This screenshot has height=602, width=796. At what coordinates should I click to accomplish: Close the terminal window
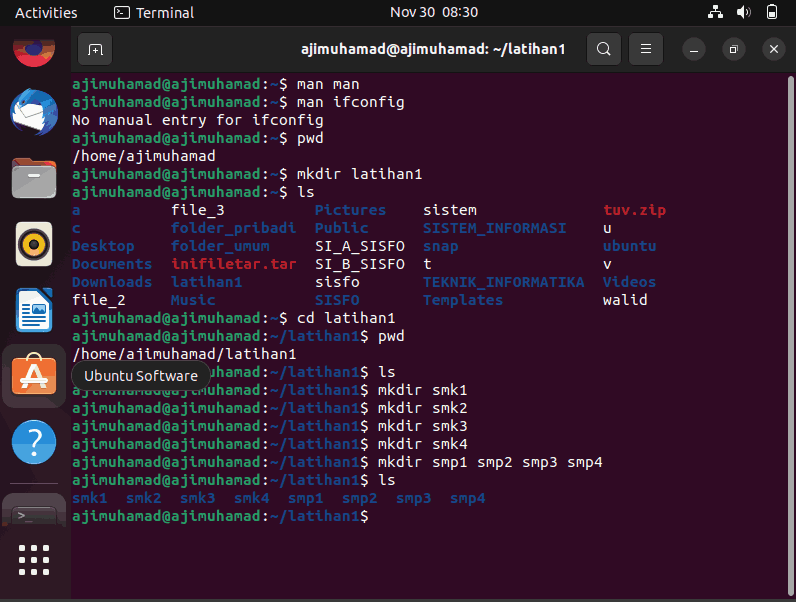tap(774, 49)
